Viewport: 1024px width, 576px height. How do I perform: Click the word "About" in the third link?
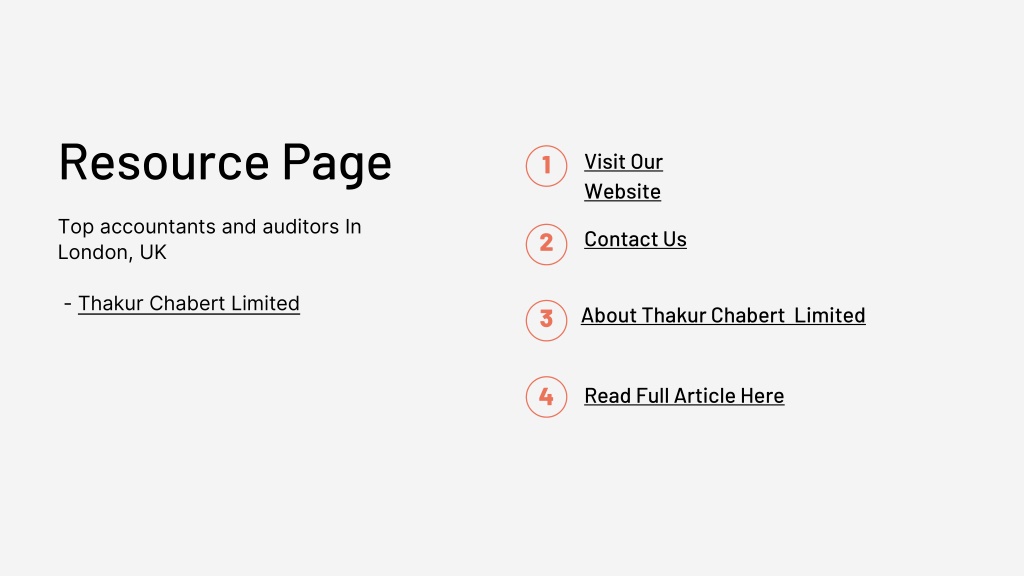(609, 315)
